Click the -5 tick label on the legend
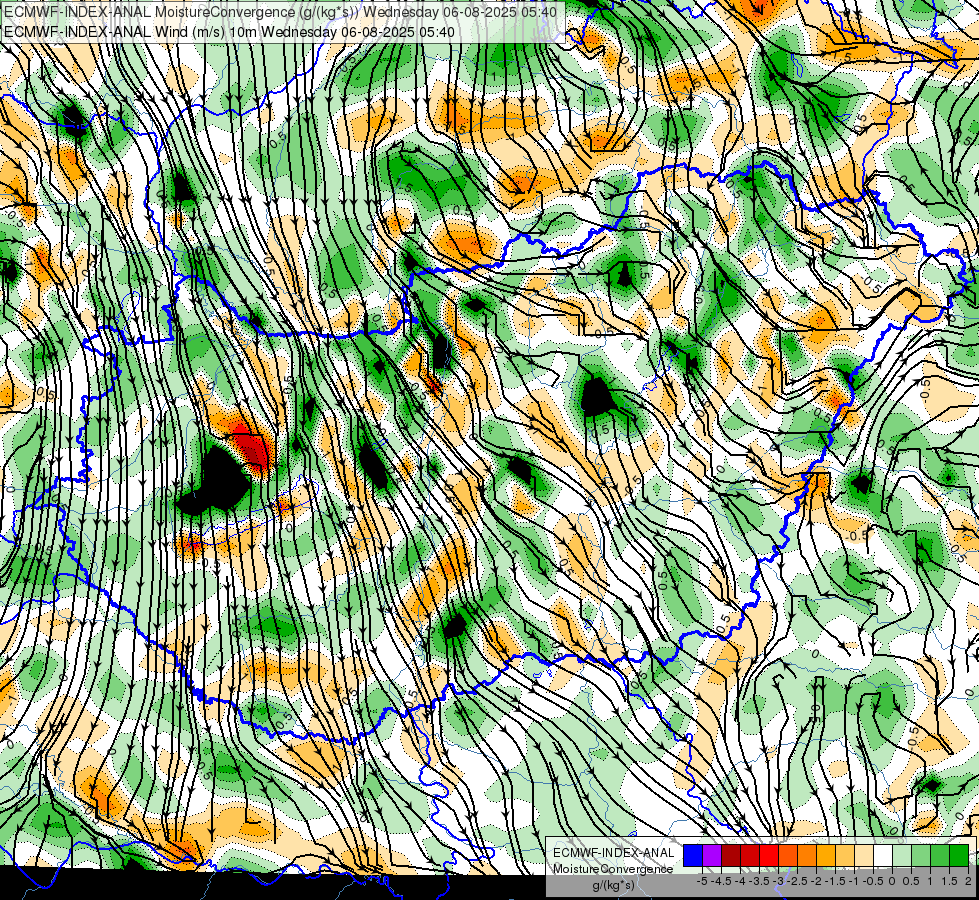The width and height of the screenshot is (979, 900). pyautogui.click(x=701, y=881)
